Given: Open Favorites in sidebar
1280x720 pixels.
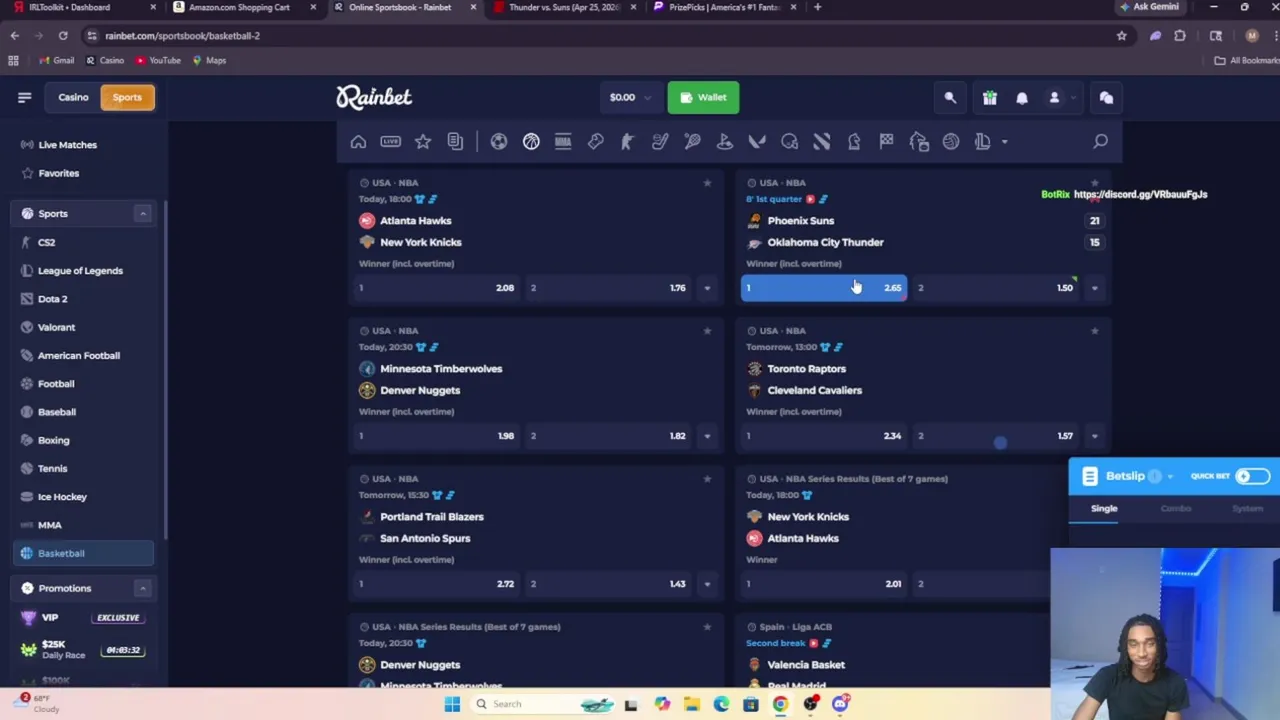Looking at the screenshot, I should [58, 173].
